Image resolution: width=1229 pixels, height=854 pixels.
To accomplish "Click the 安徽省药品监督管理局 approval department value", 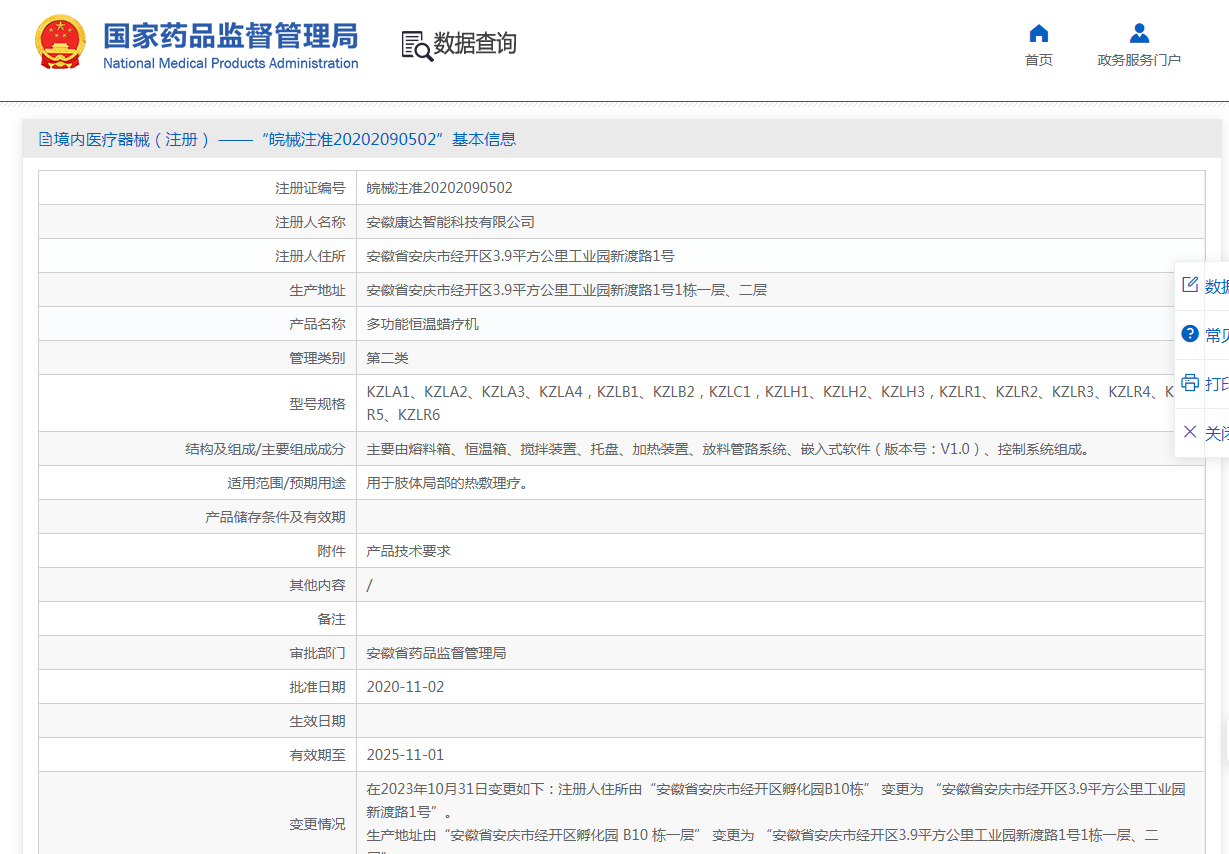I will coord(437,653).
